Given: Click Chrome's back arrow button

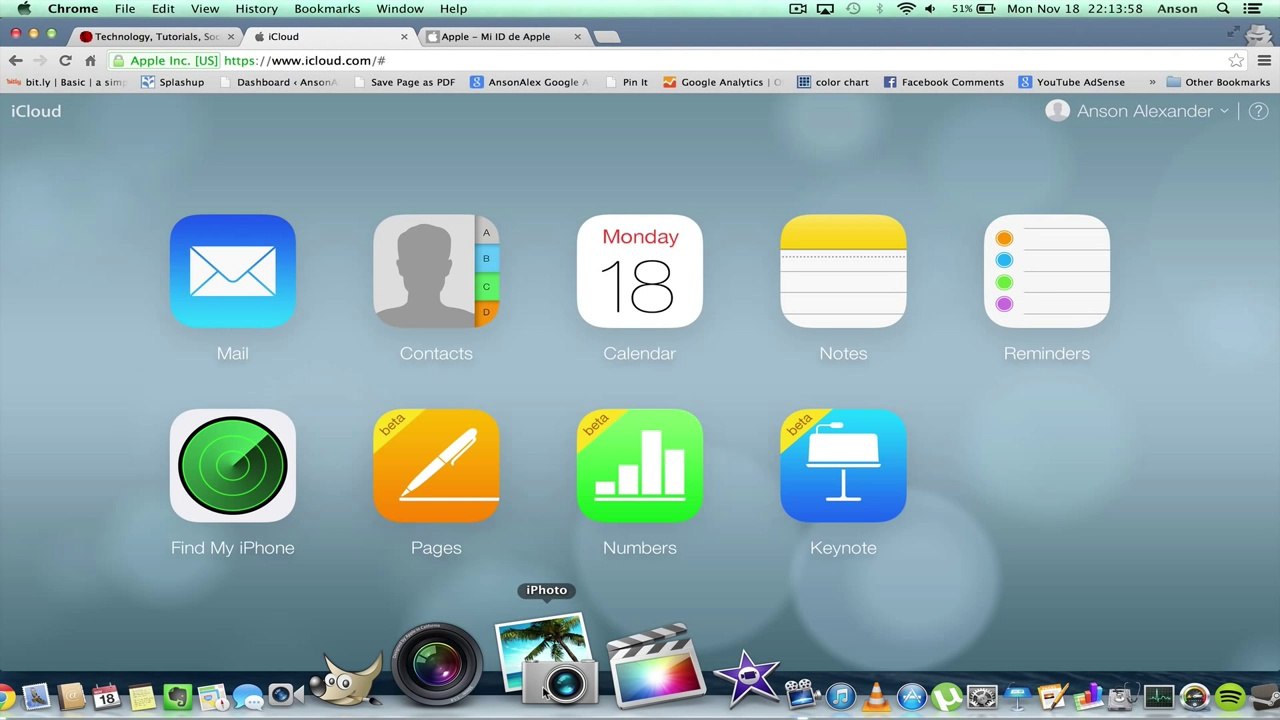Looking at the screenshot, I should [x=16, y=60].
